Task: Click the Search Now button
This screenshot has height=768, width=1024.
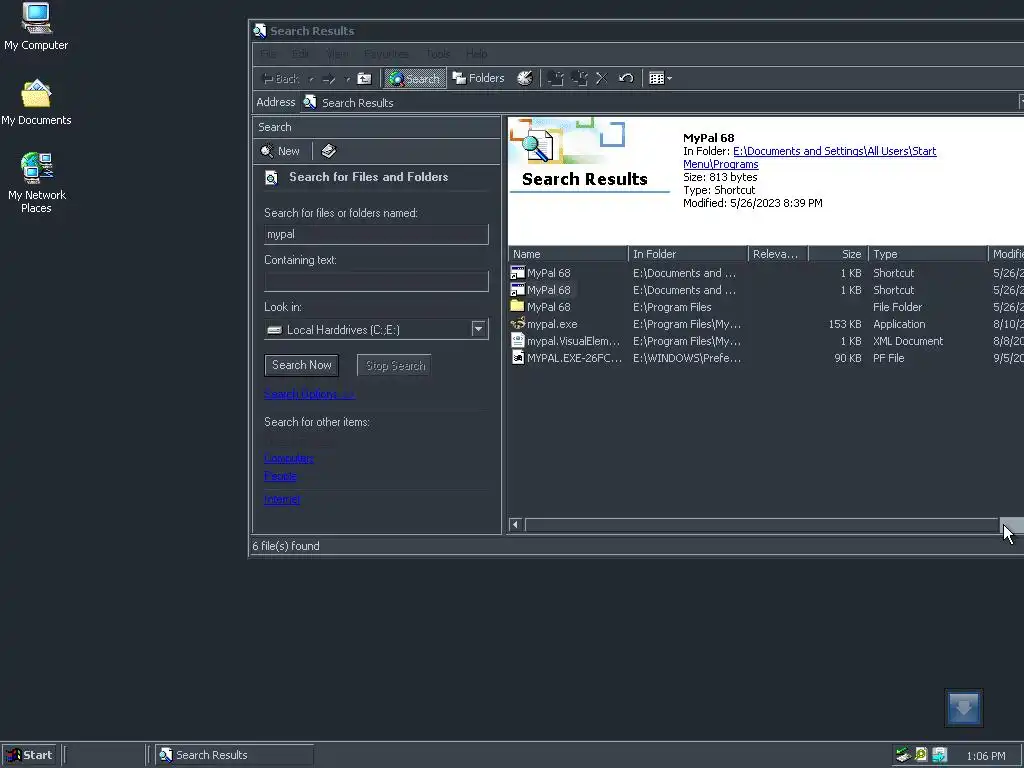Action: 301,365
